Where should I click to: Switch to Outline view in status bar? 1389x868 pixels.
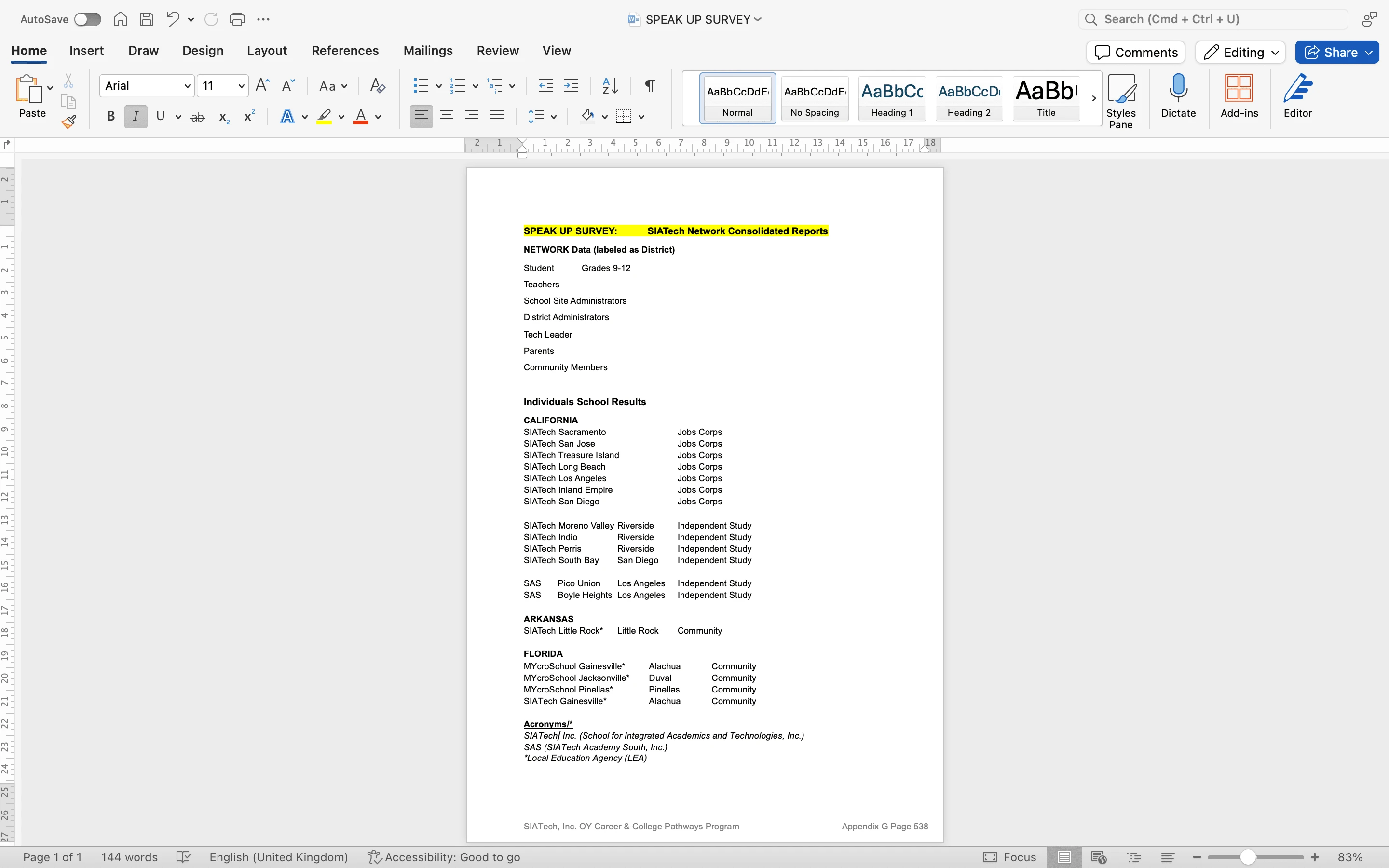point(1133,856)
